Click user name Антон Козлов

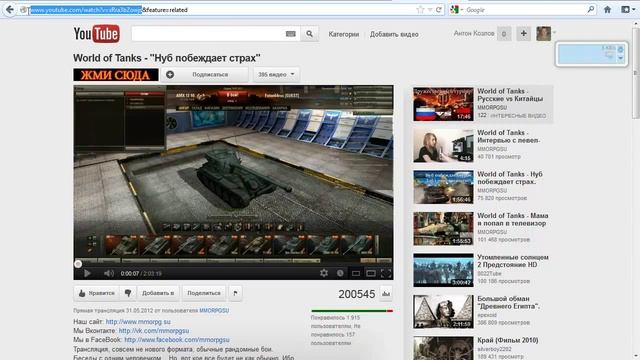tap(474, 33)
